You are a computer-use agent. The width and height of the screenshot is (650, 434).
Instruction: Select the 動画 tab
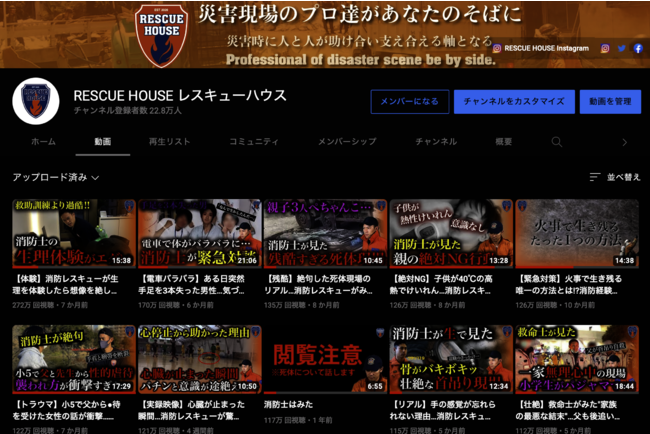pyautogui.click(x=102, y=142)
